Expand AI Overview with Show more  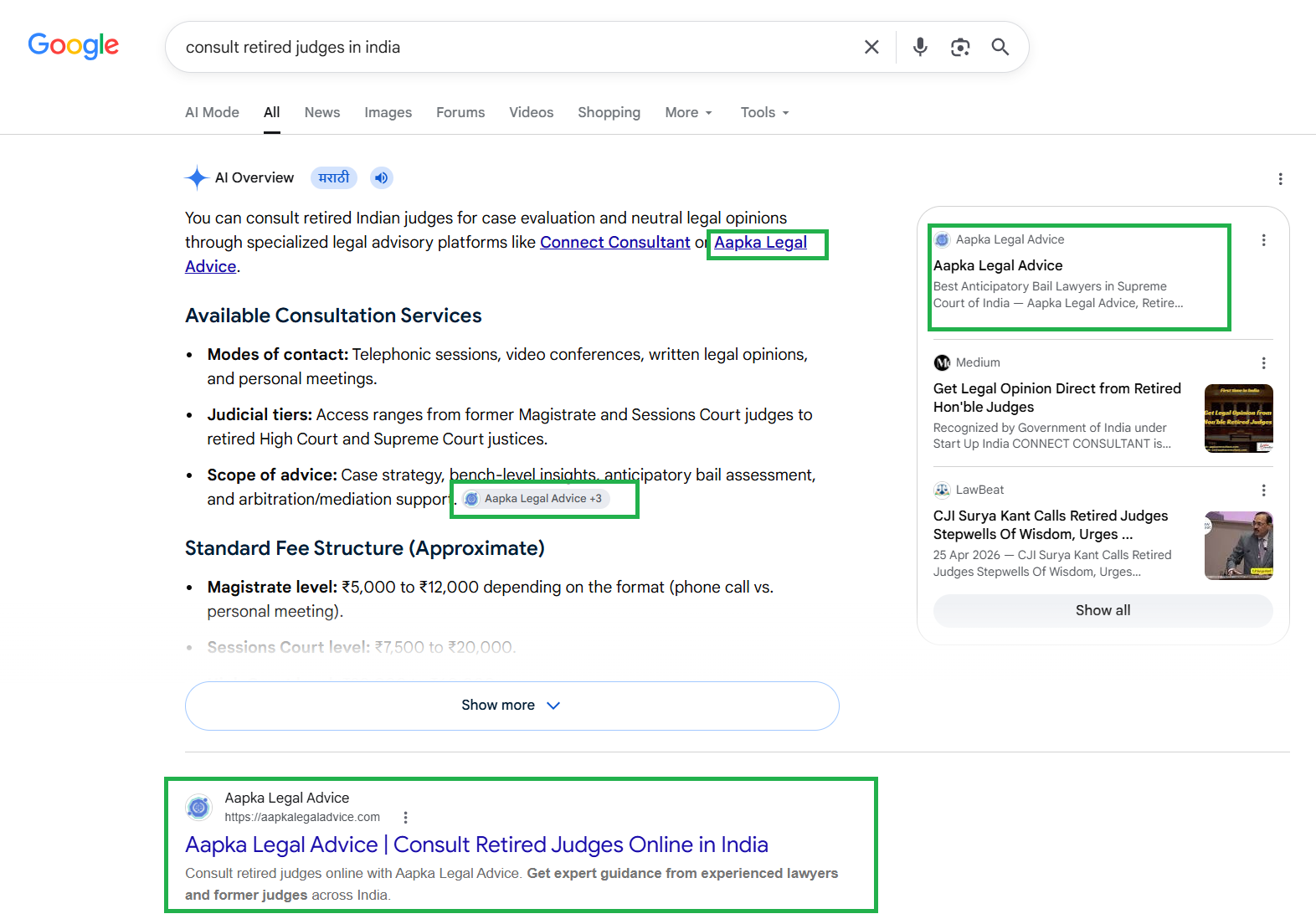pyautogui.click(x=511, y=706)
